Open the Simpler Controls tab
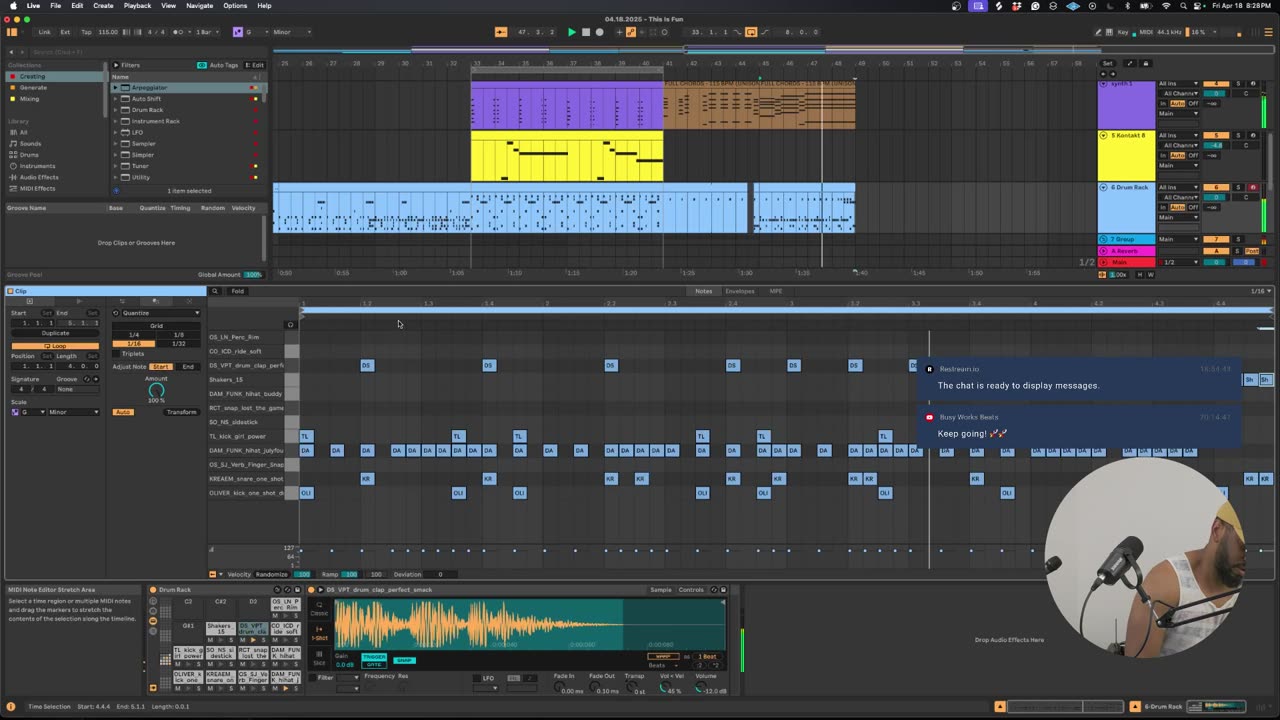Viewport: 1280px width, 720px height. click(692, 590)
